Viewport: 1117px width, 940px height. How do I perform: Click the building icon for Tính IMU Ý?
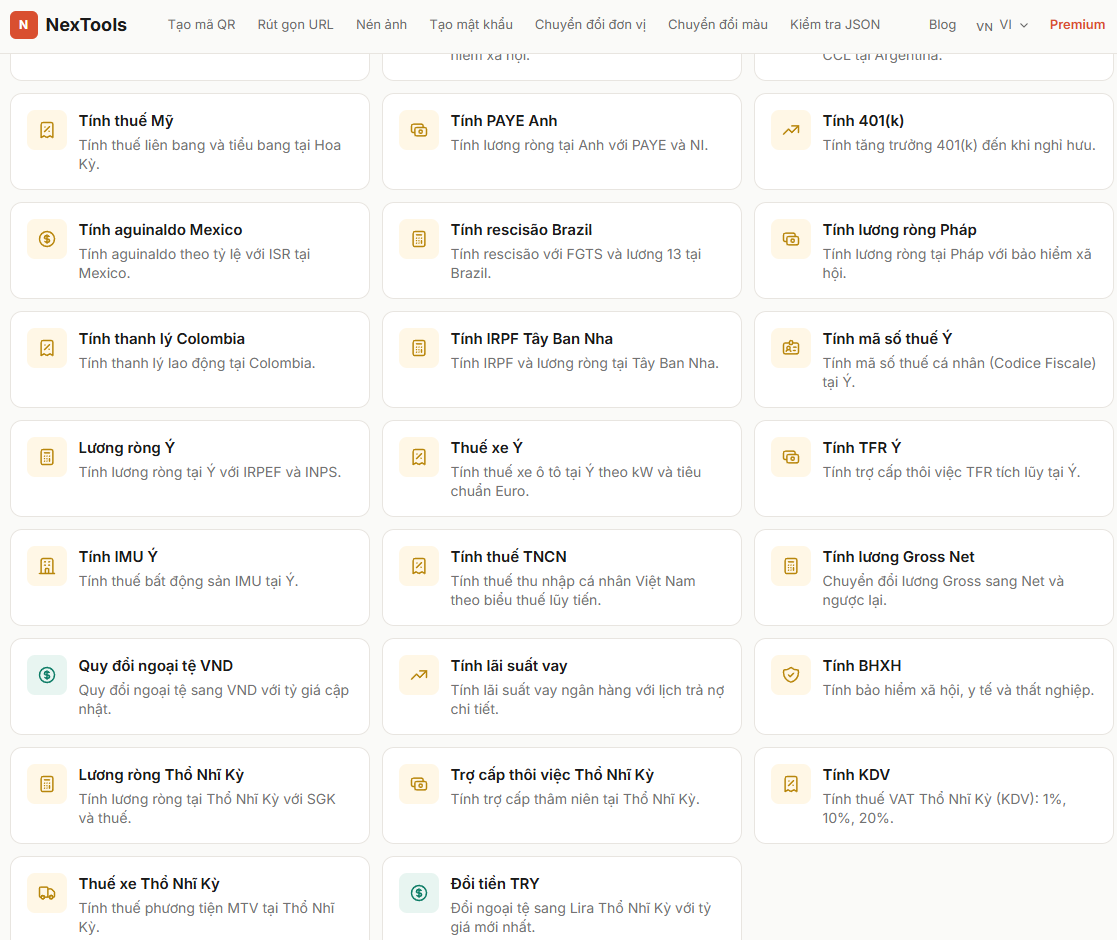[46, 566]
